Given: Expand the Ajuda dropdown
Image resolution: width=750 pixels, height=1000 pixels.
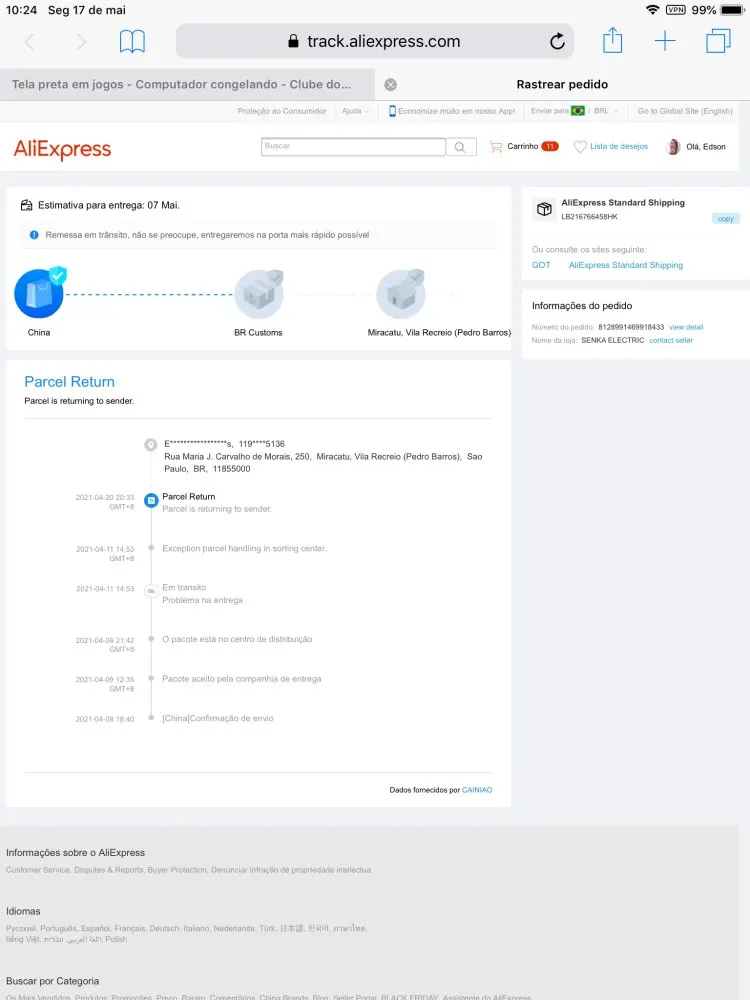Looking at the screenshot, I should 355,111.
